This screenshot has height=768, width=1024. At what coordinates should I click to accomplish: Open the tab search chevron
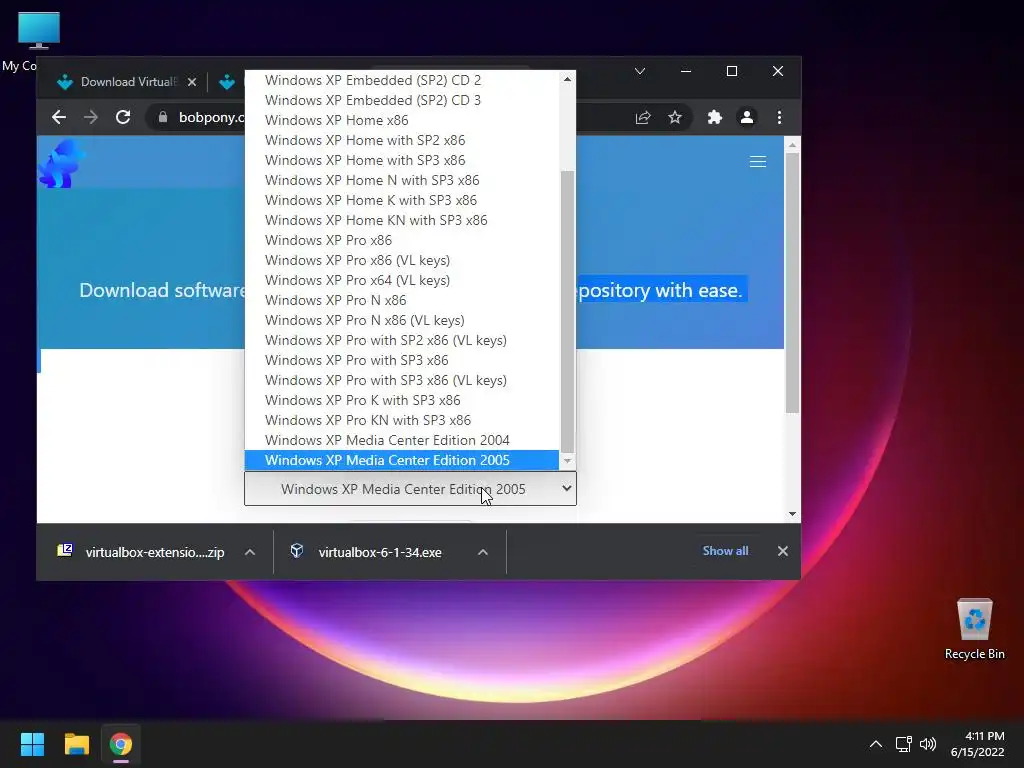click(640, 71)
